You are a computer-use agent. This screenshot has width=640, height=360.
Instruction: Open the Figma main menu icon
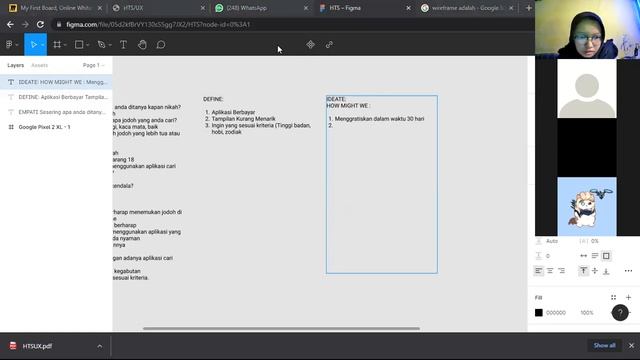pos(9,44)
